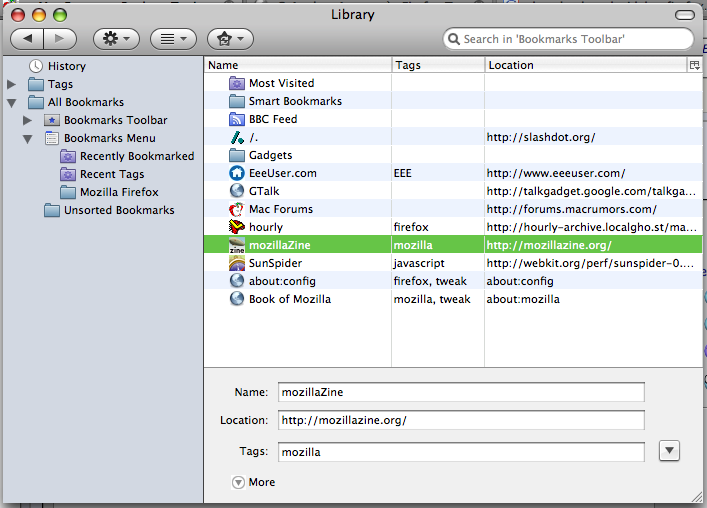
Task: Sort by the Name column header
Action: (x=298, y=65)
